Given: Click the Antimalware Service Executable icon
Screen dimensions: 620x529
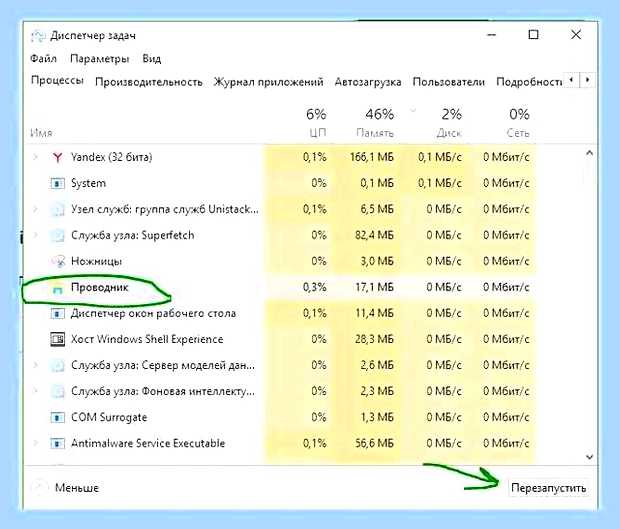Looking at the screenshot, I should (58, 444).
